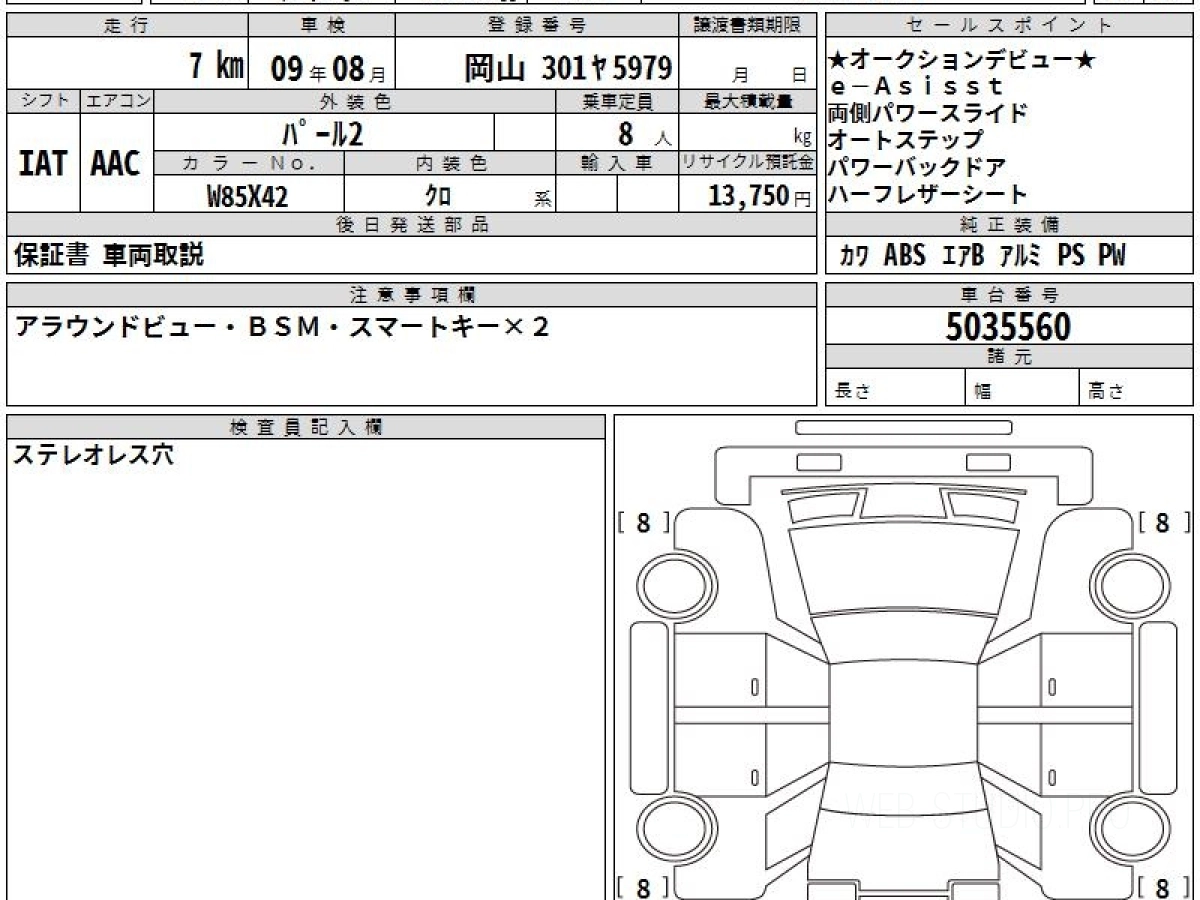This screenshot has height=900, width=1200.
Task: Click the 保証書 車両取説 later-shipped parts entry
Action: click(109, 256)
